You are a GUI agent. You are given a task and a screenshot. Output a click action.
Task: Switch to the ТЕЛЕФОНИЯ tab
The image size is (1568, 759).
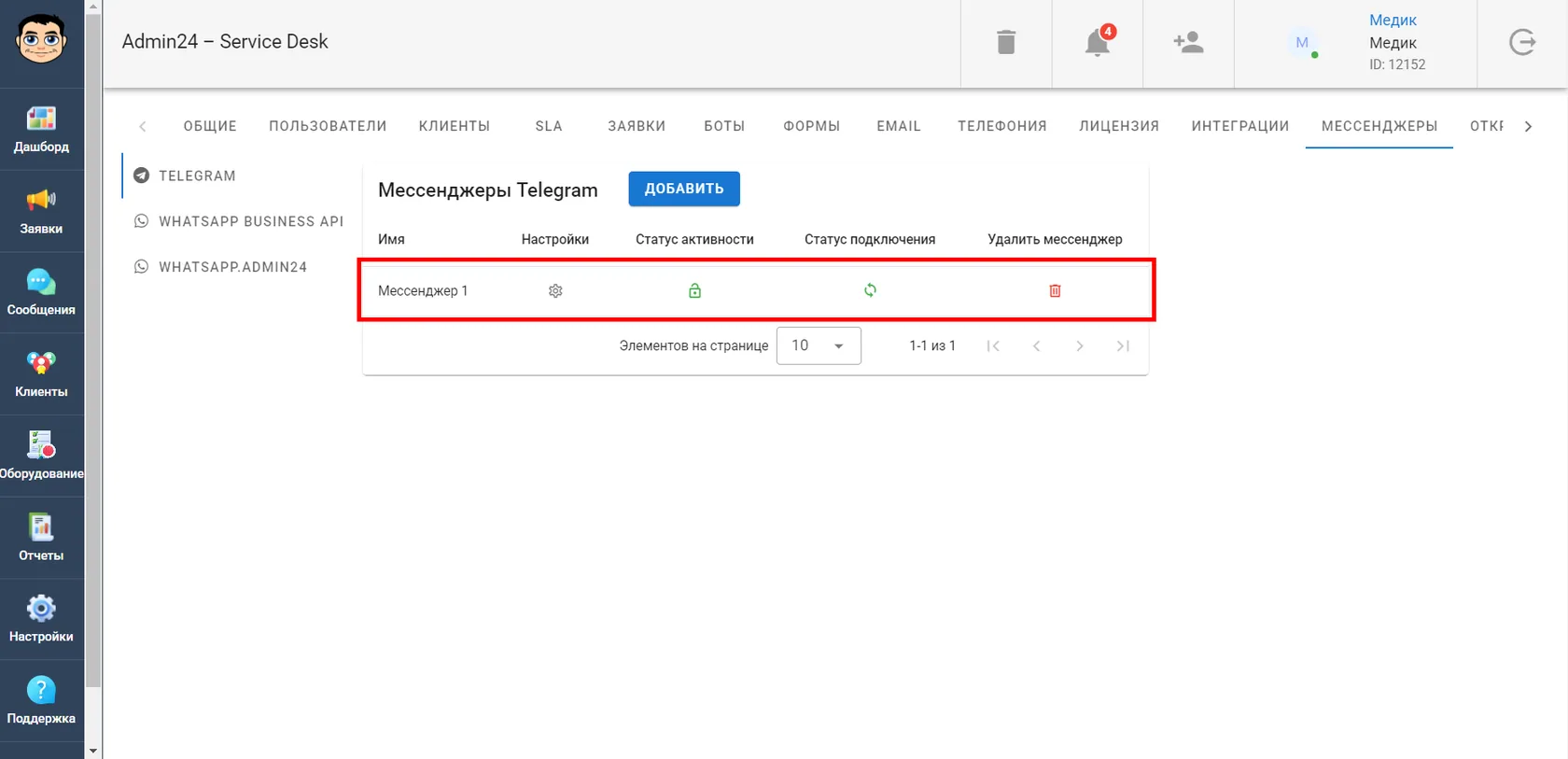click(1002, 126)
